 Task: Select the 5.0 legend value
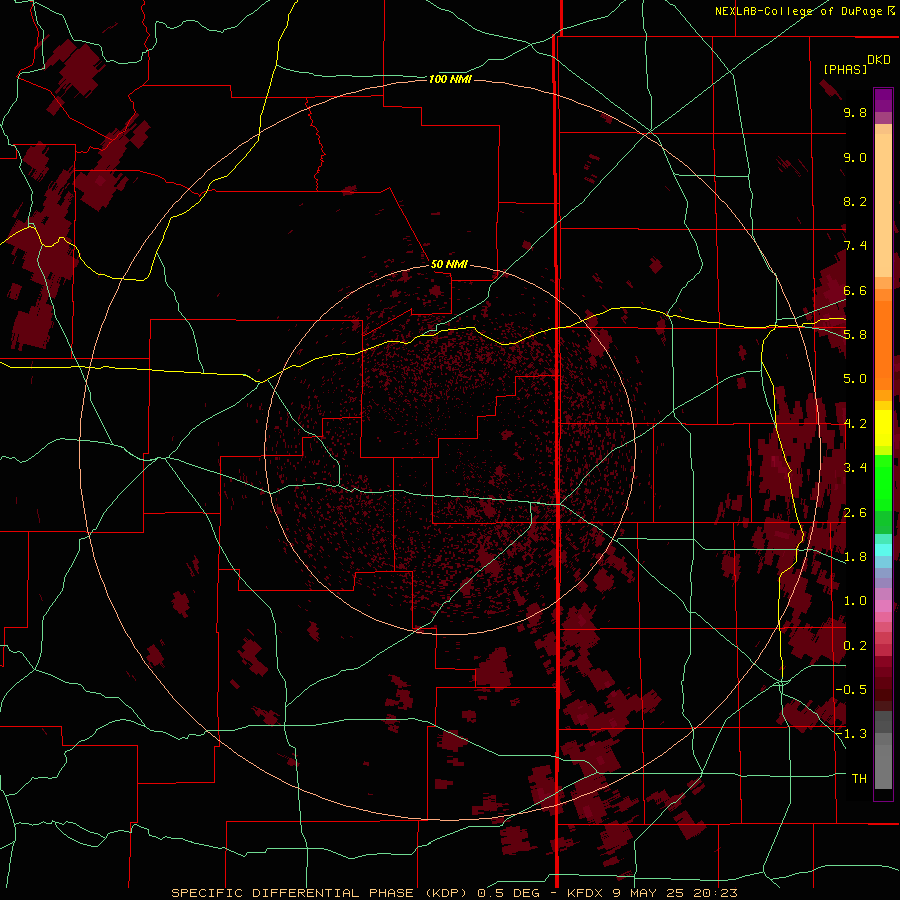[x=855, y=379]
